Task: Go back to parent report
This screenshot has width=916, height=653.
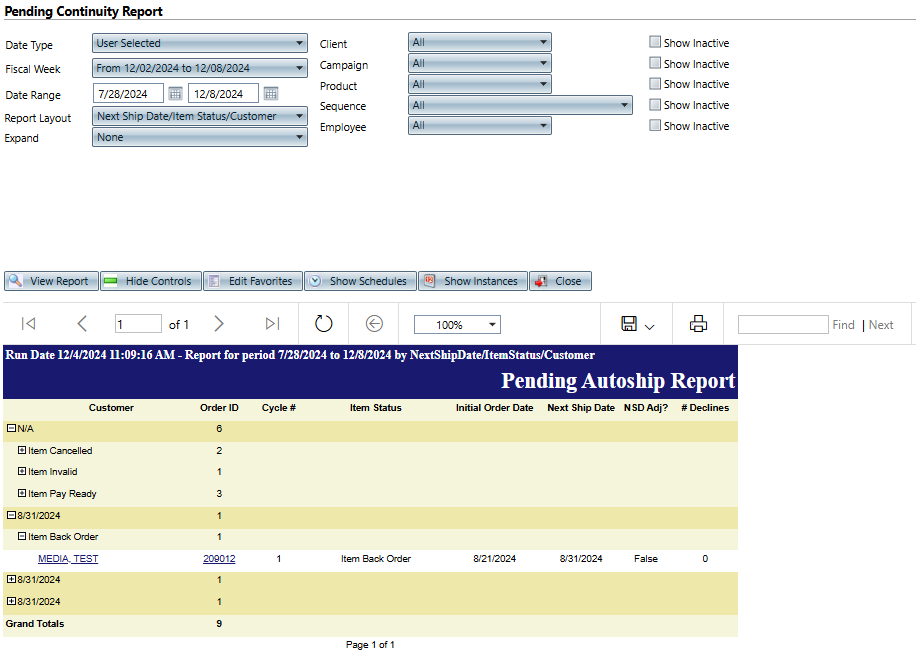Action: point(374,324)
